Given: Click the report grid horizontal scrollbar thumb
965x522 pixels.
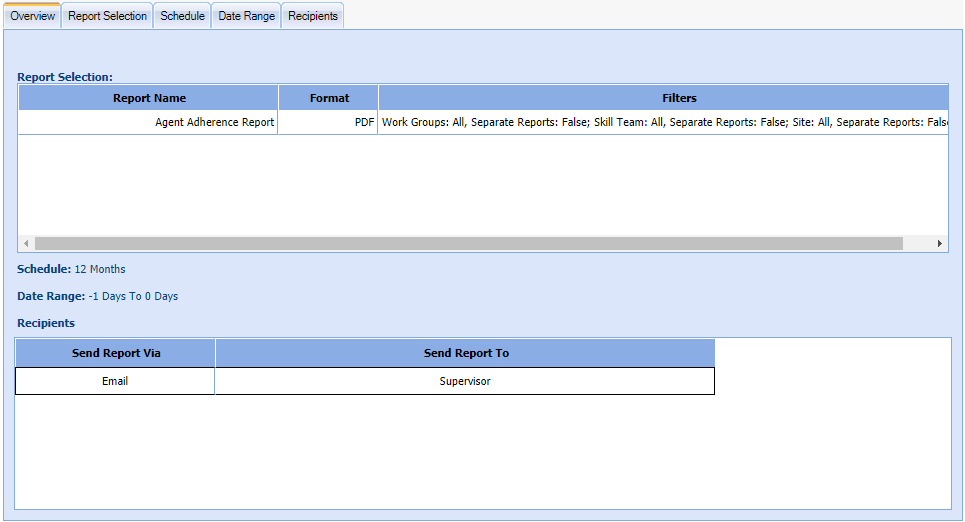Looking at the screenshot, I should tap(468, 244).
